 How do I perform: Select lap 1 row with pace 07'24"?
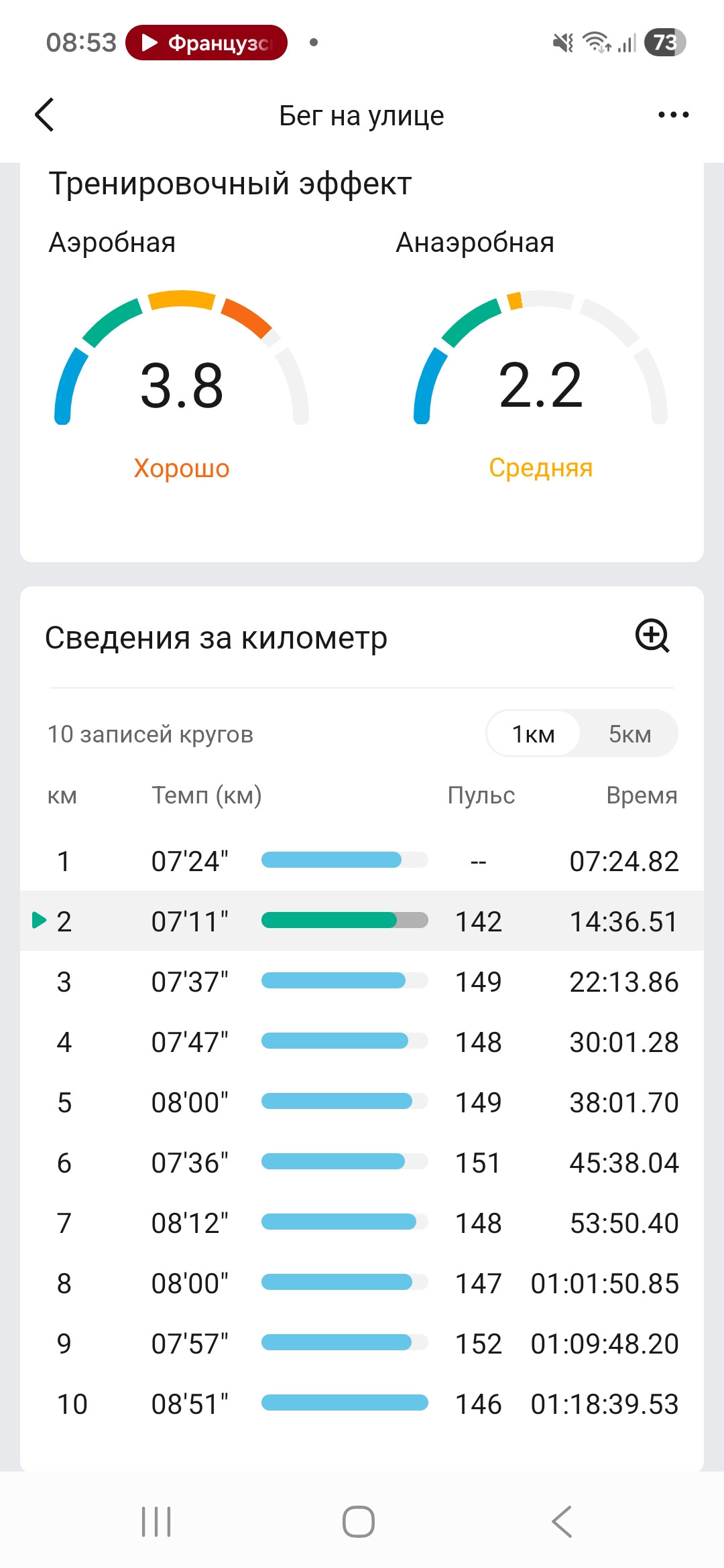(362, 861)
